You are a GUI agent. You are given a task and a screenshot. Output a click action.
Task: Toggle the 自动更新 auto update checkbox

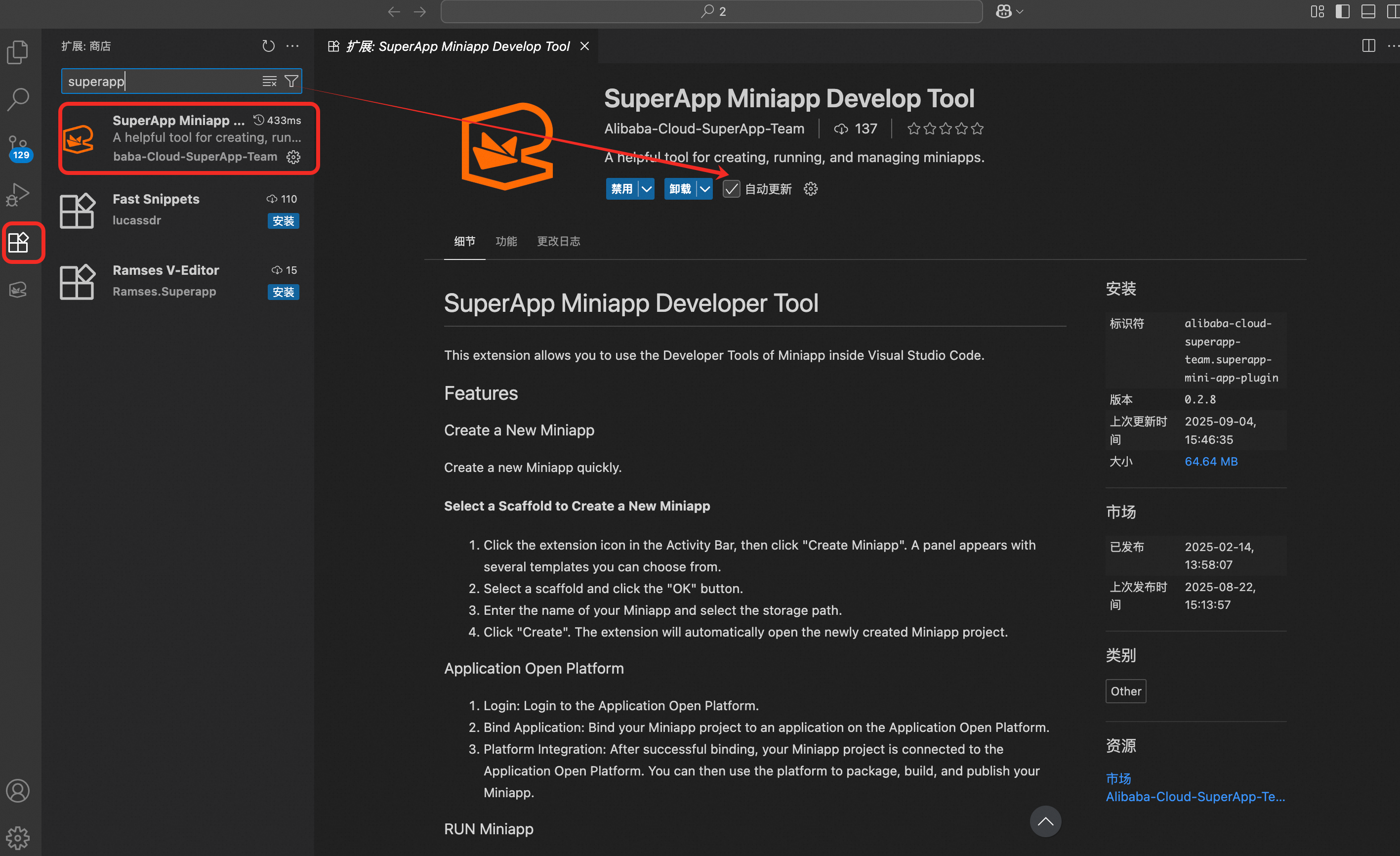731,189
